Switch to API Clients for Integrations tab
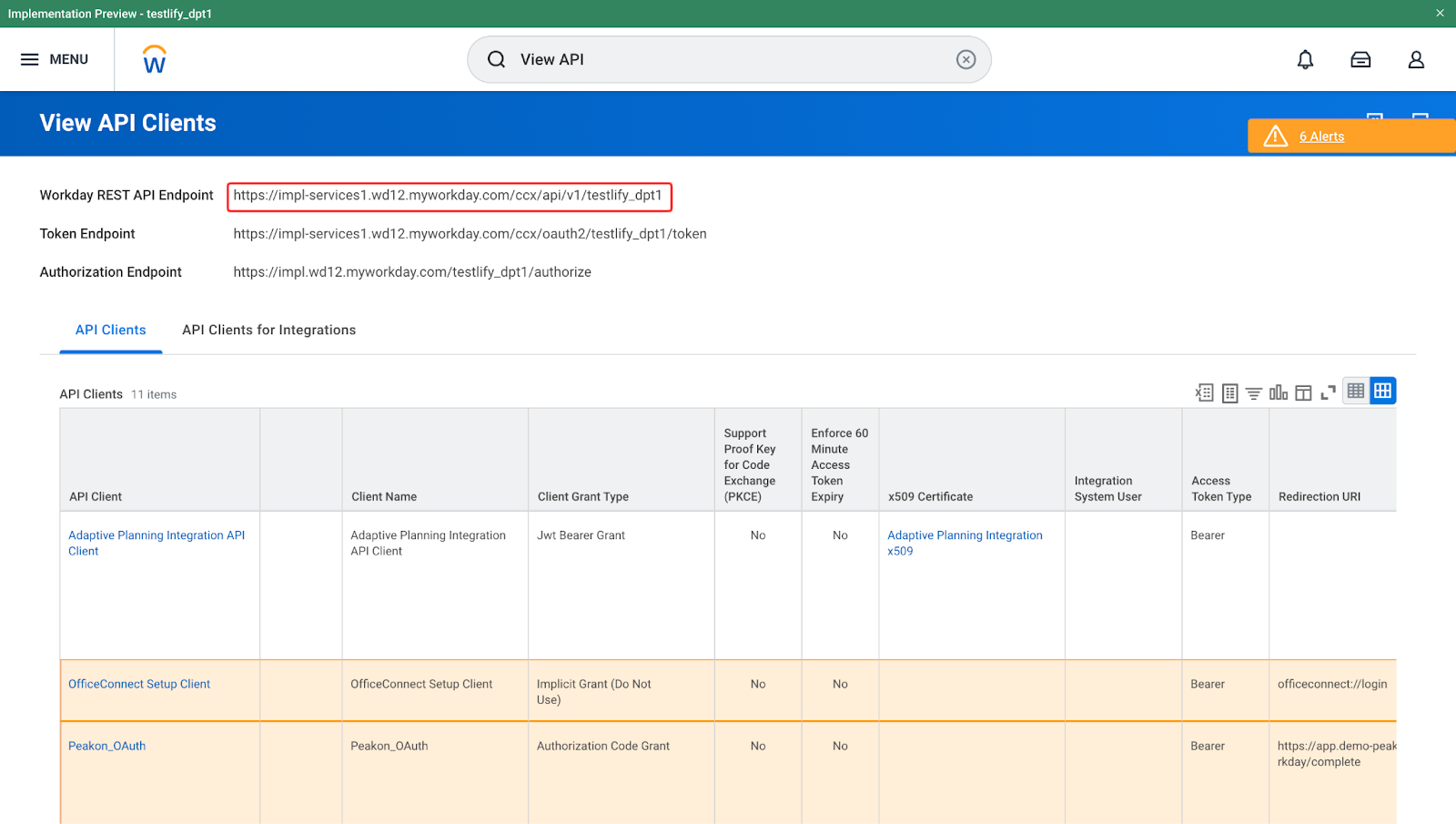Screen dimensions: 1456x824 tap(268, 330)
